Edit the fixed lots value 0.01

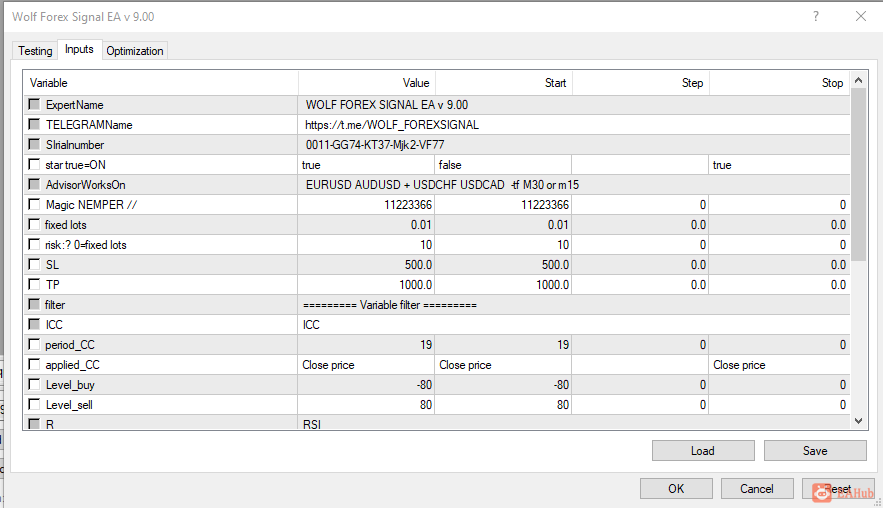(366, 225)
